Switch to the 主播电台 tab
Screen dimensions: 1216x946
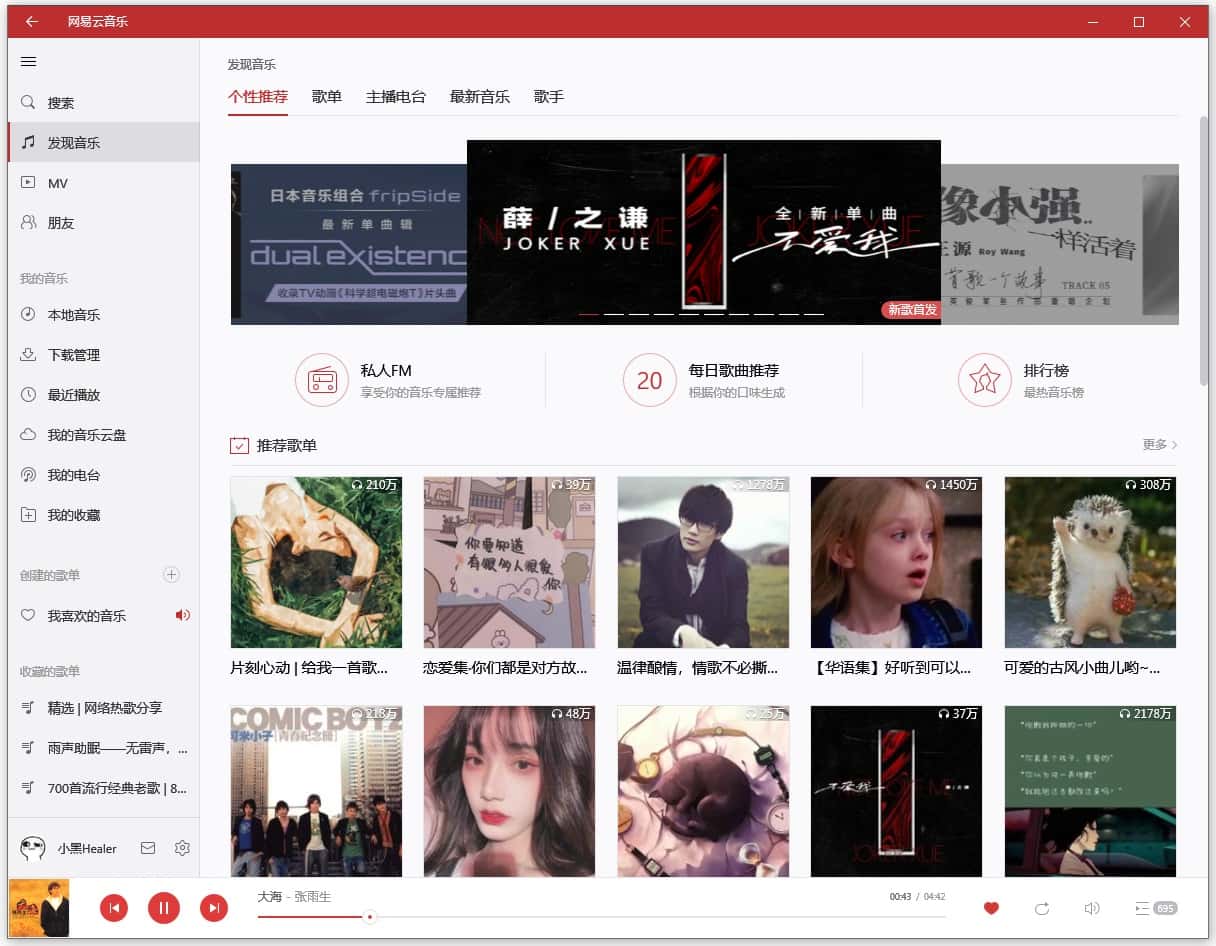[396, 97]
